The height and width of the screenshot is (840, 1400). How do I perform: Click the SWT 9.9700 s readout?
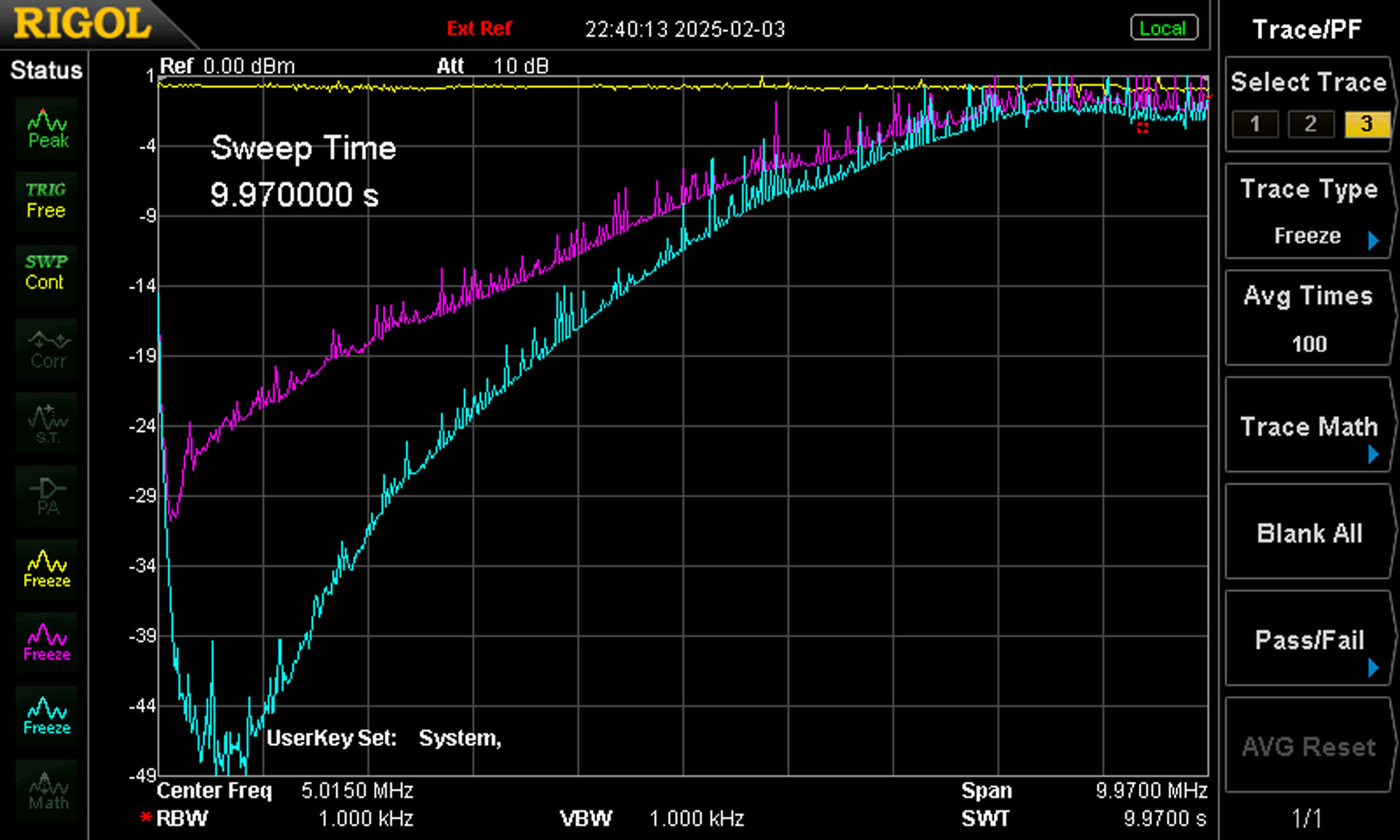click(x=1084, y=818)
